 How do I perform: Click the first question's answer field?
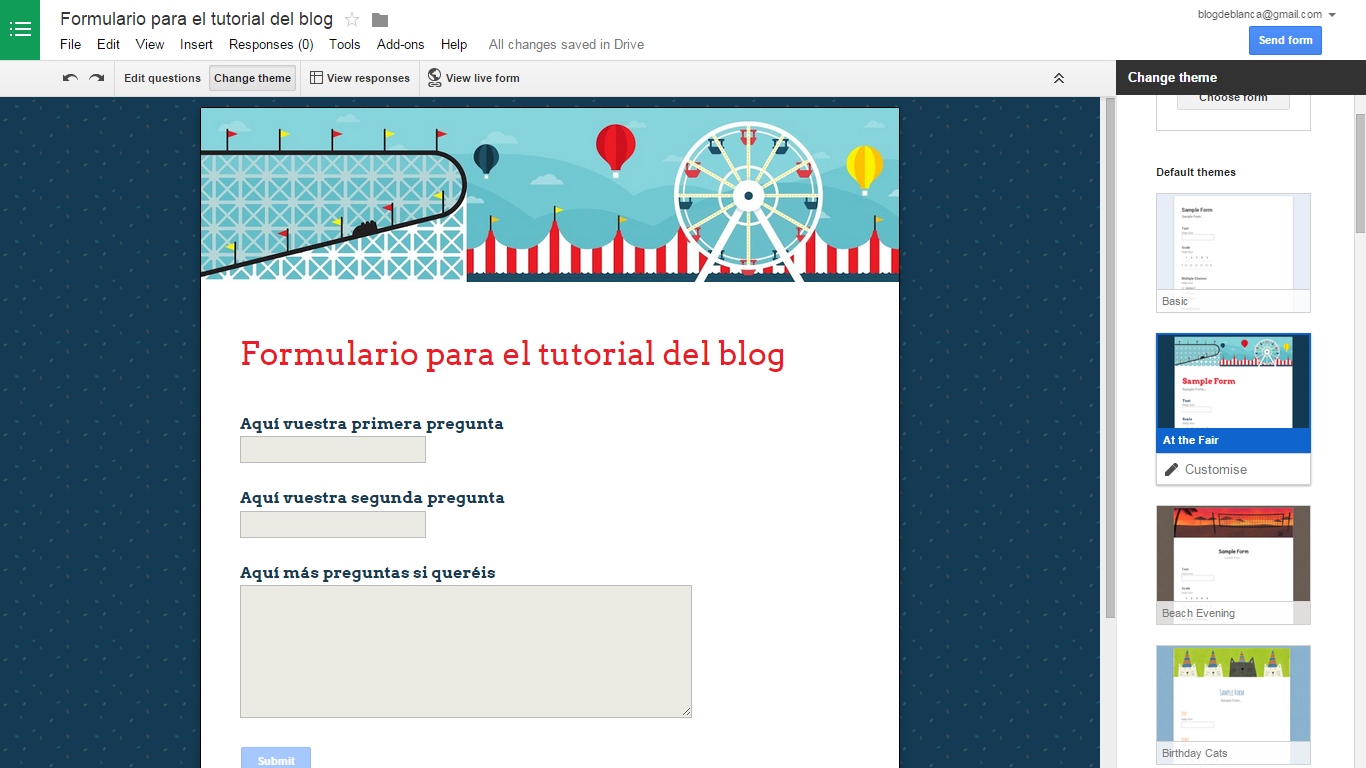(332, 449)
